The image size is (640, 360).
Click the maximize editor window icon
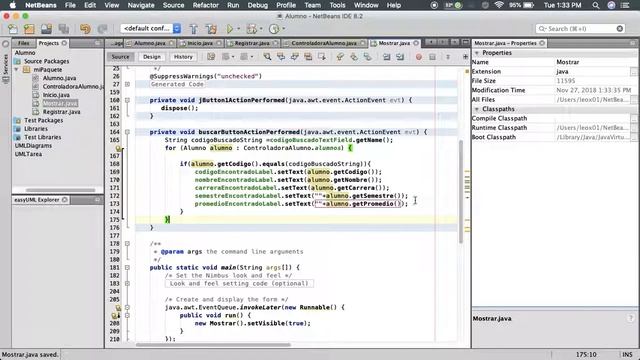(465, 42)
